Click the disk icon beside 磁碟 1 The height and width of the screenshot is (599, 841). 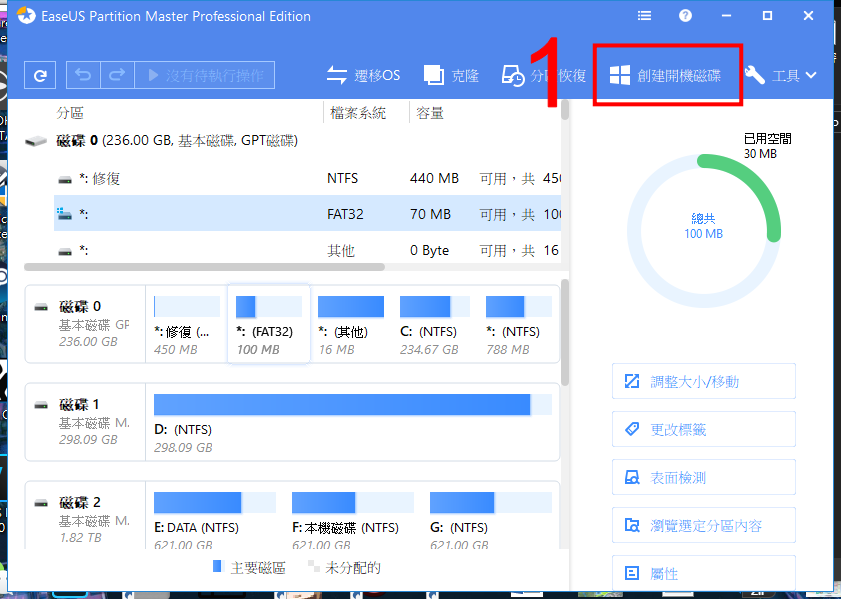coord(41,405)
